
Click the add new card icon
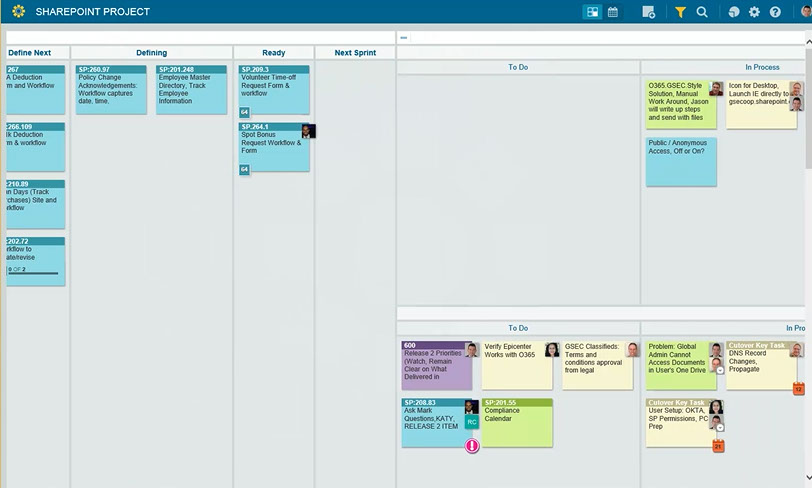click(649, 12)
